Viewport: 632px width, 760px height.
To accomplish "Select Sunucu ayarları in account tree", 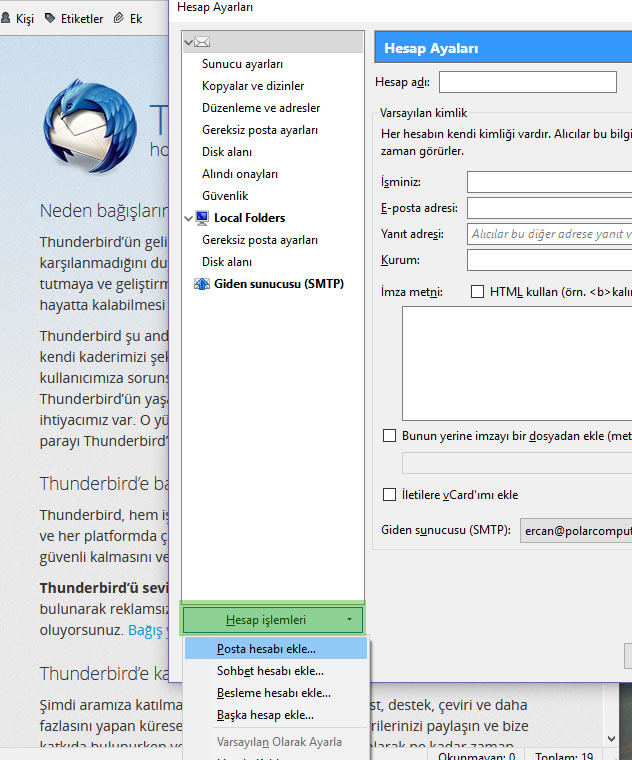I will coord(242,64).
